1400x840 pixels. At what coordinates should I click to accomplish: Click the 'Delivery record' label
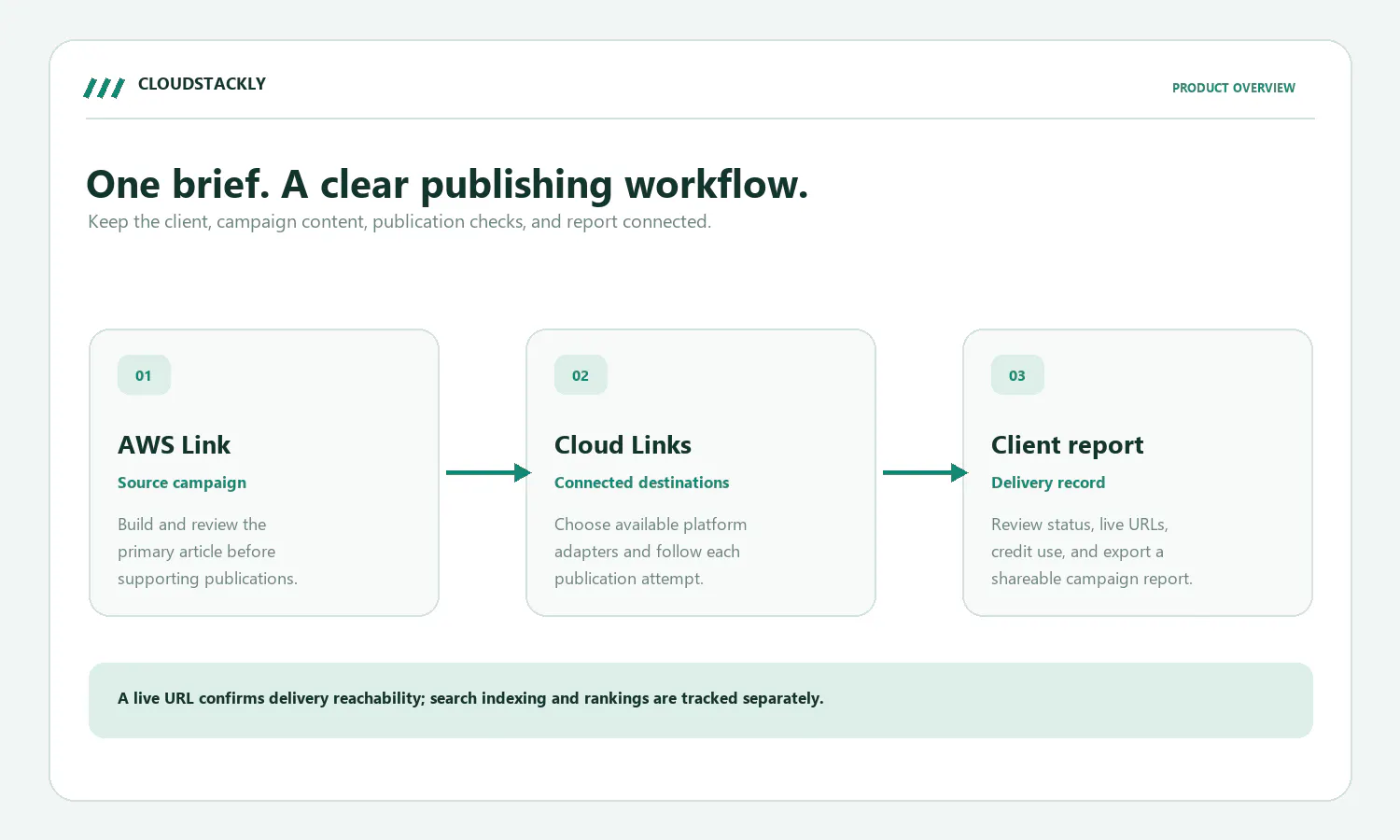1048,483
